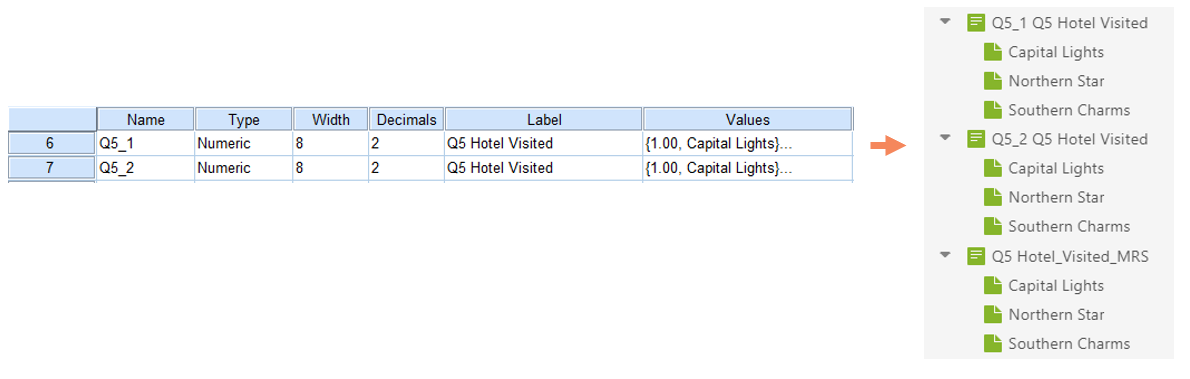
Task: Collapse the Q5_1 Q5 Hotel Visited node
Action: pyautogui.click(x=945, y=22)
